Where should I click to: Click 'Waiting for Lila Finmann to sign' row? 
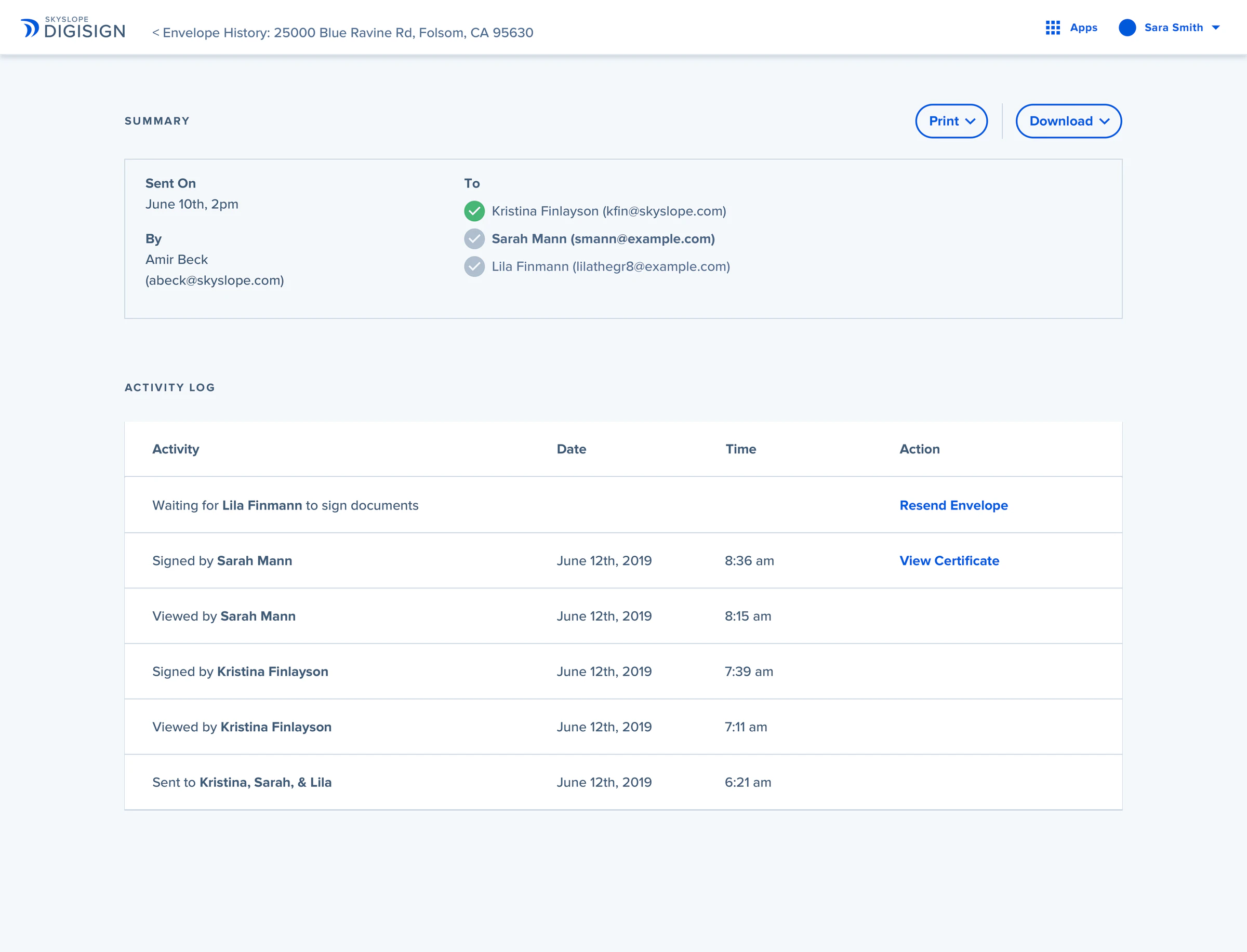pos(623,505)
